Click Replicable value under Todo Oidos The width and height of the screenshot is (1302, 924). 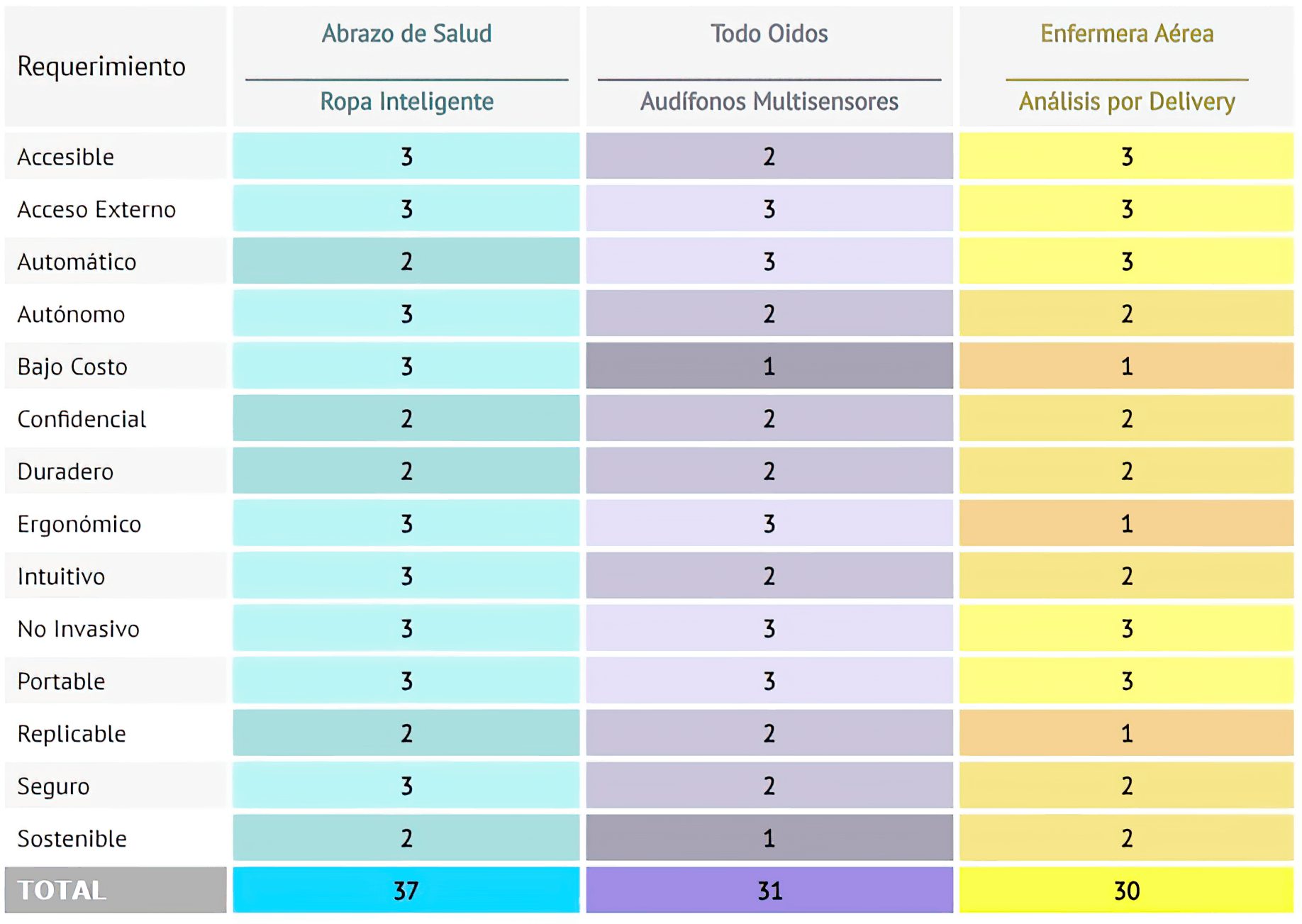click(769, 733)
